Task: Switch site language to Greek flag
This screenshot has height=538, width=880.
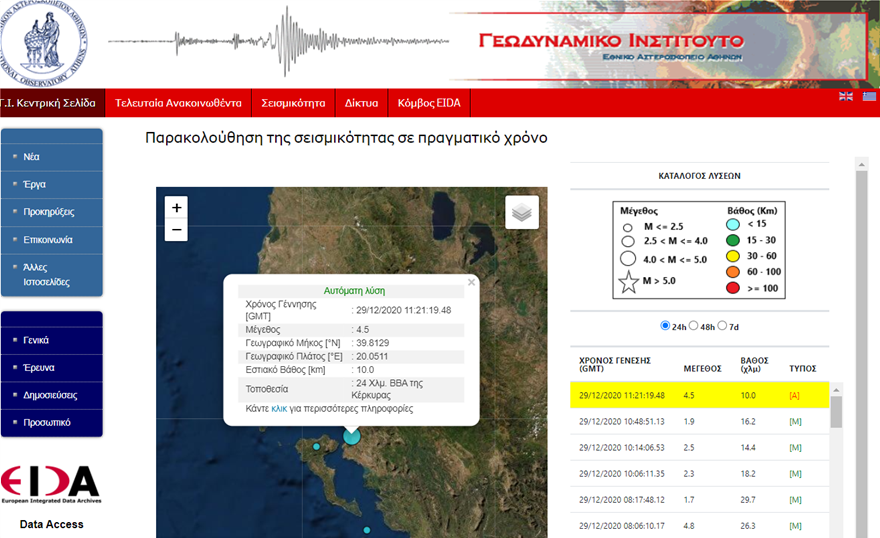Action: [x=870, y=96]
